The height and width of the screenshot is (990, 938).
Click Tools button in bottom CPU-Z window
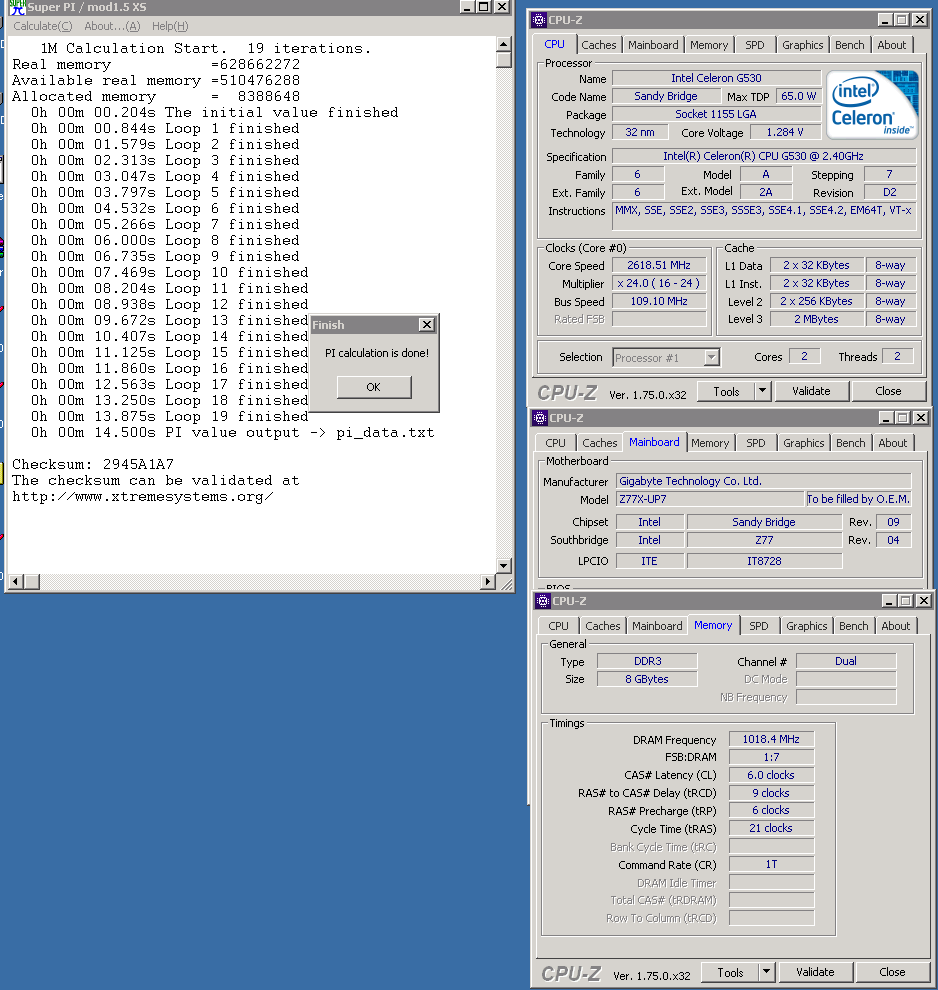pos(730,973)
